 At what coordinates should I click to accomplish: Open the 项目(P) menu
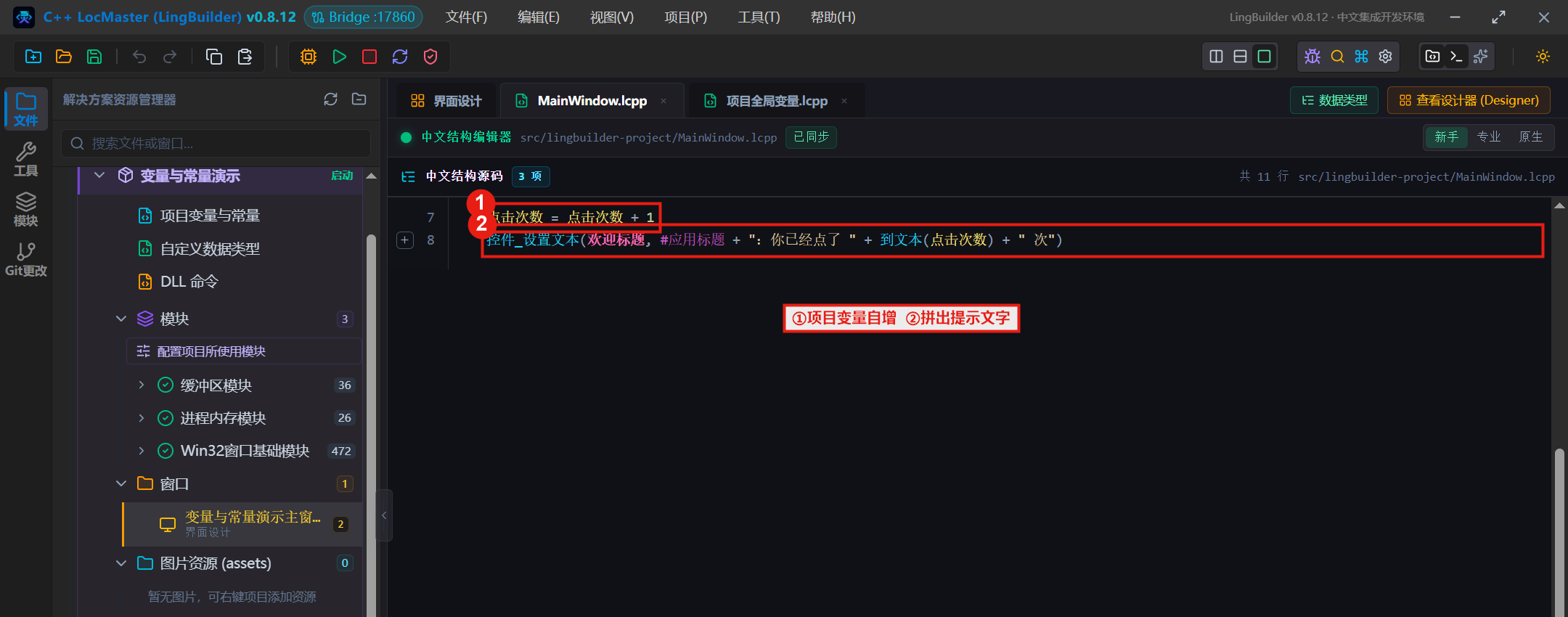pos(686,17)
